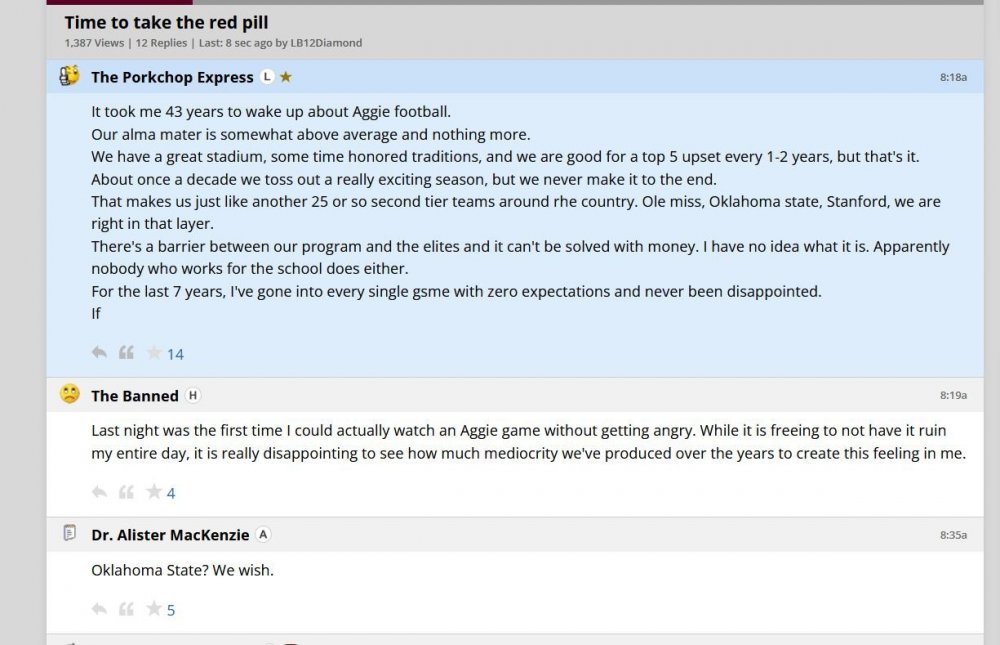
Task: Quote The Banned's post
Action: pyautogui.click(x=126, y=492)
